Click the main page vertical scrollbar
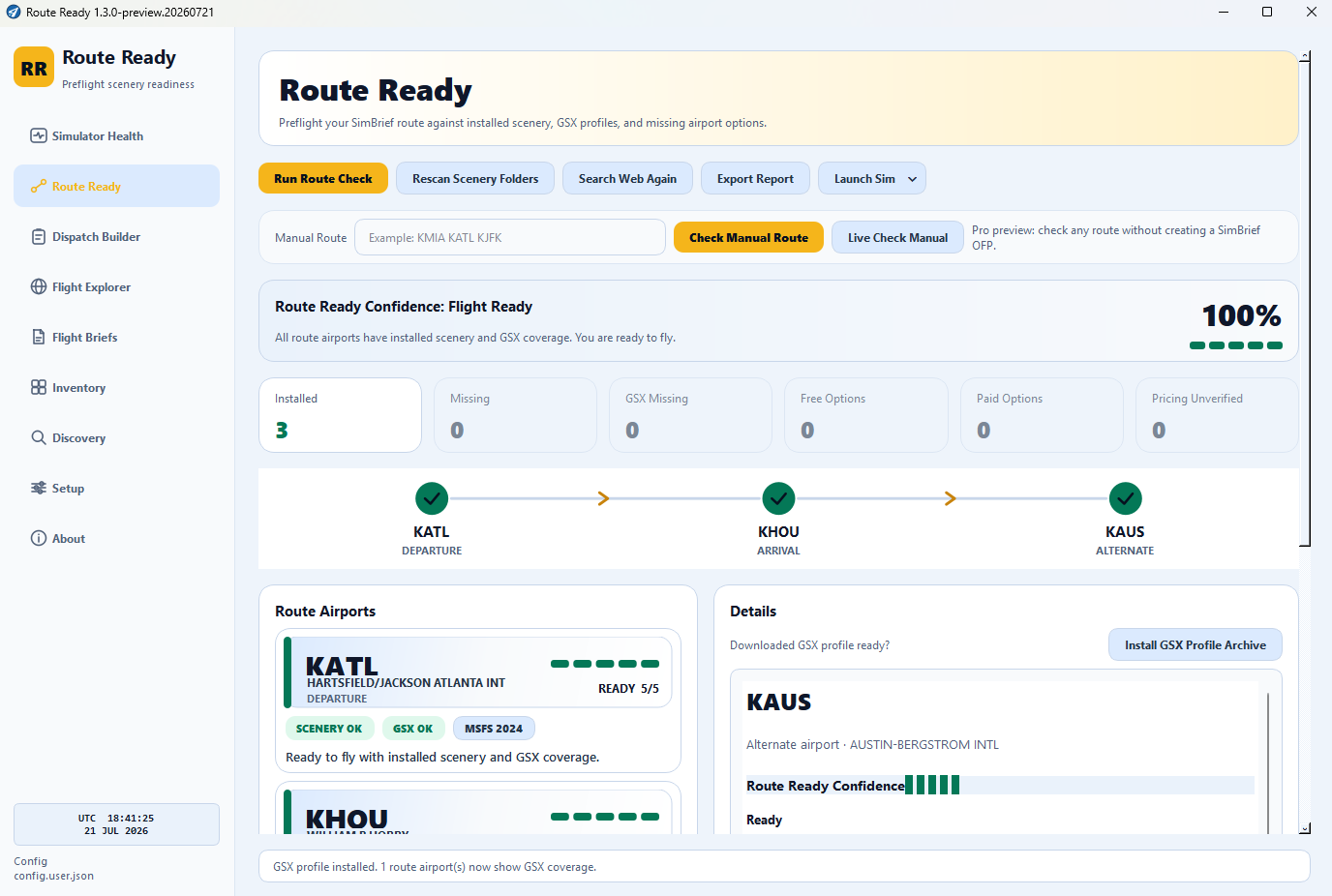This screenshot has height=896, width=1332. tap(1305, 304)
